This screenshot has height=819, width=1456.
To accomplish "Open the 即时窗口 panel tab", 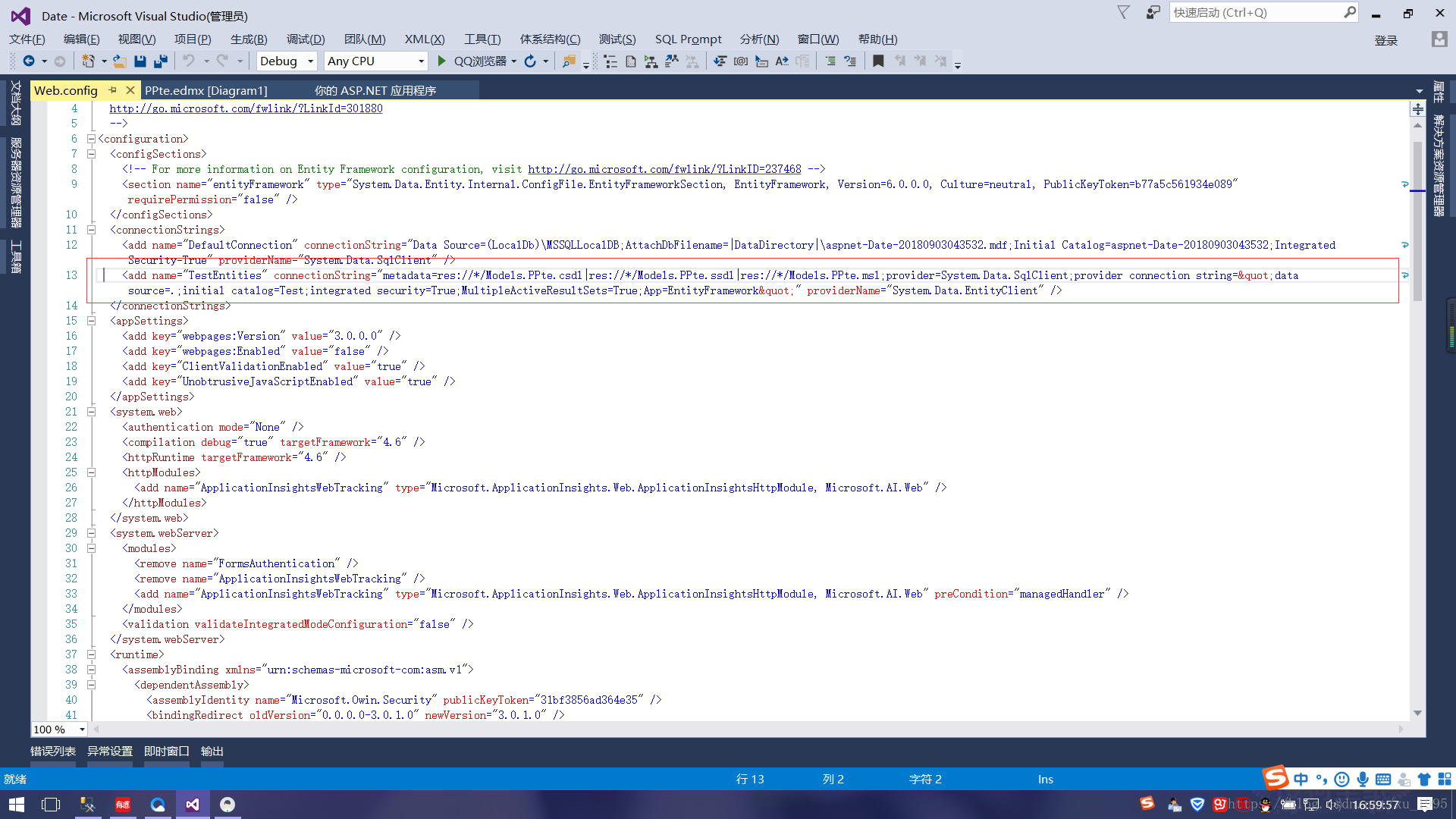I will point(167,751).
